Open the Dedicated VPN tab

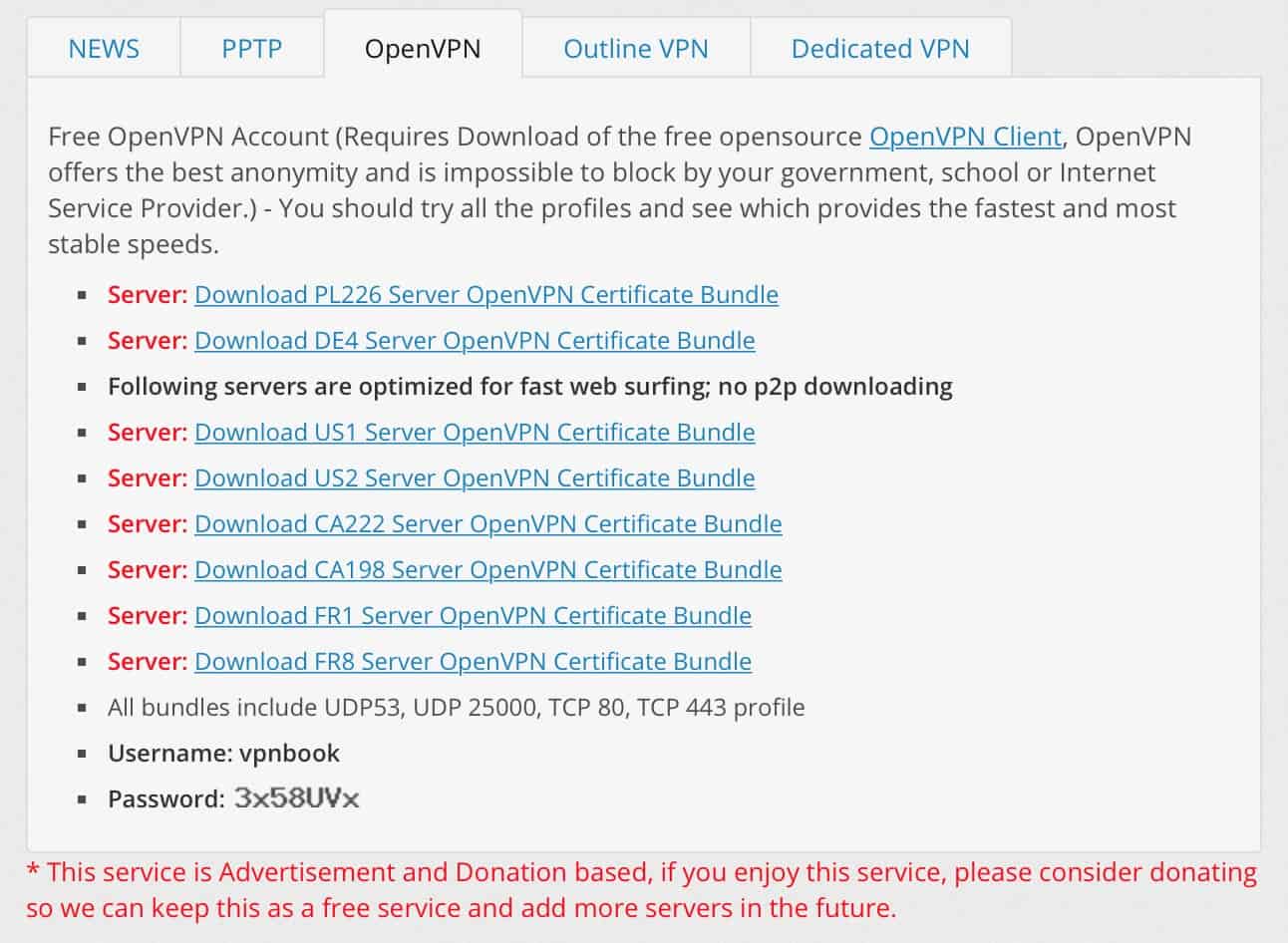click(880, 48)
